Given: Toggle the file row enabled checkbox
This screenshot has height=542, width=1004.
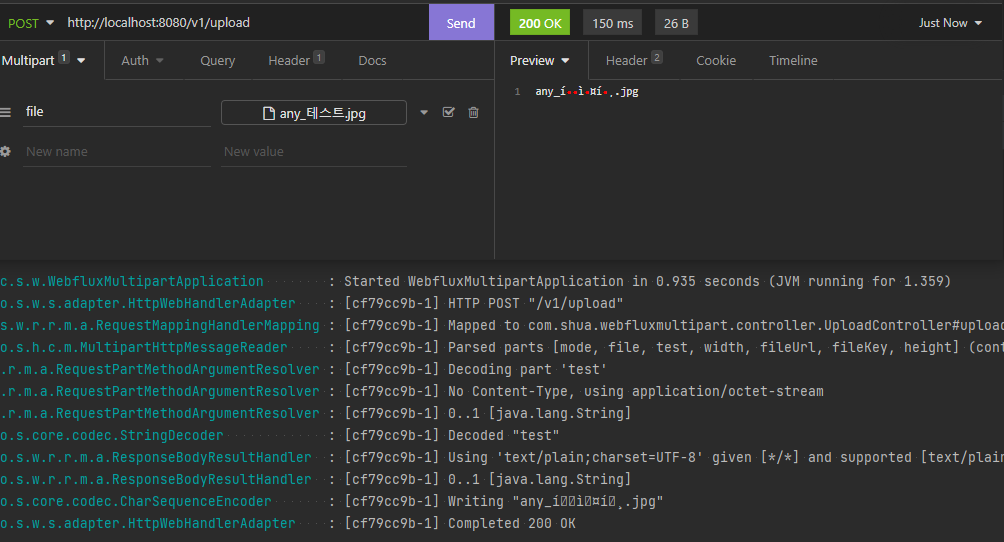Looking at the screenshot, I should click(448, 112).
